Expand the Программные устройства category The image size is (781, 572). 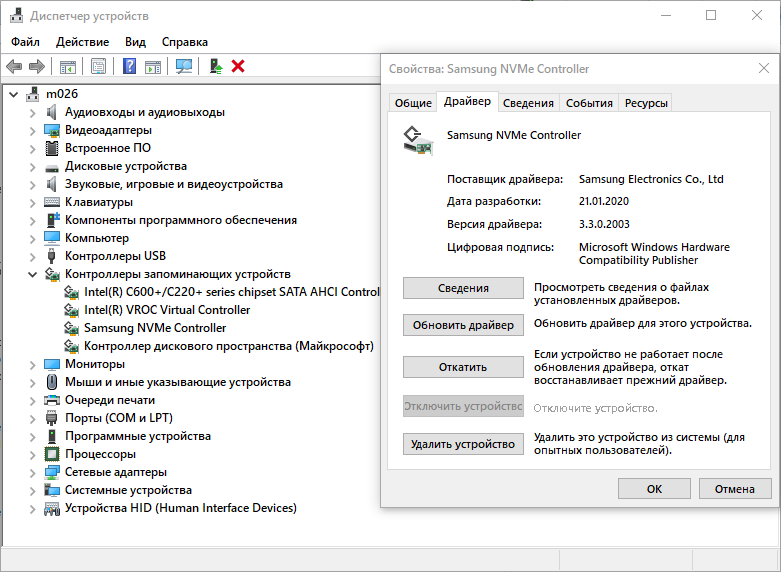[32, 436]
